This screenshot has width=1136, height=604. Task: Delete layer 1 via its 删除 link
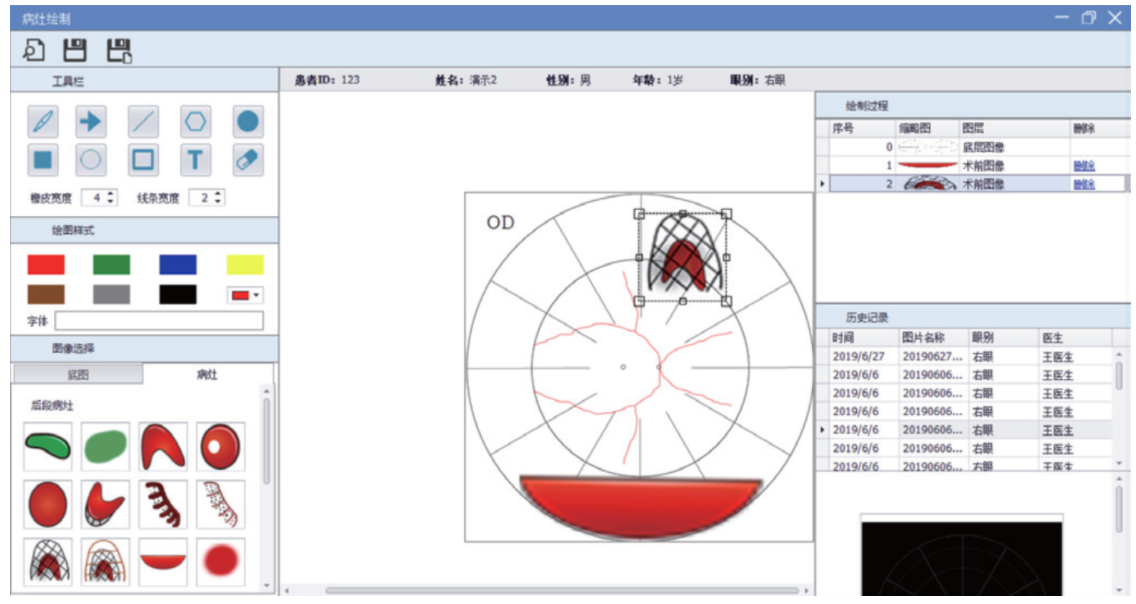(1084, 166)
